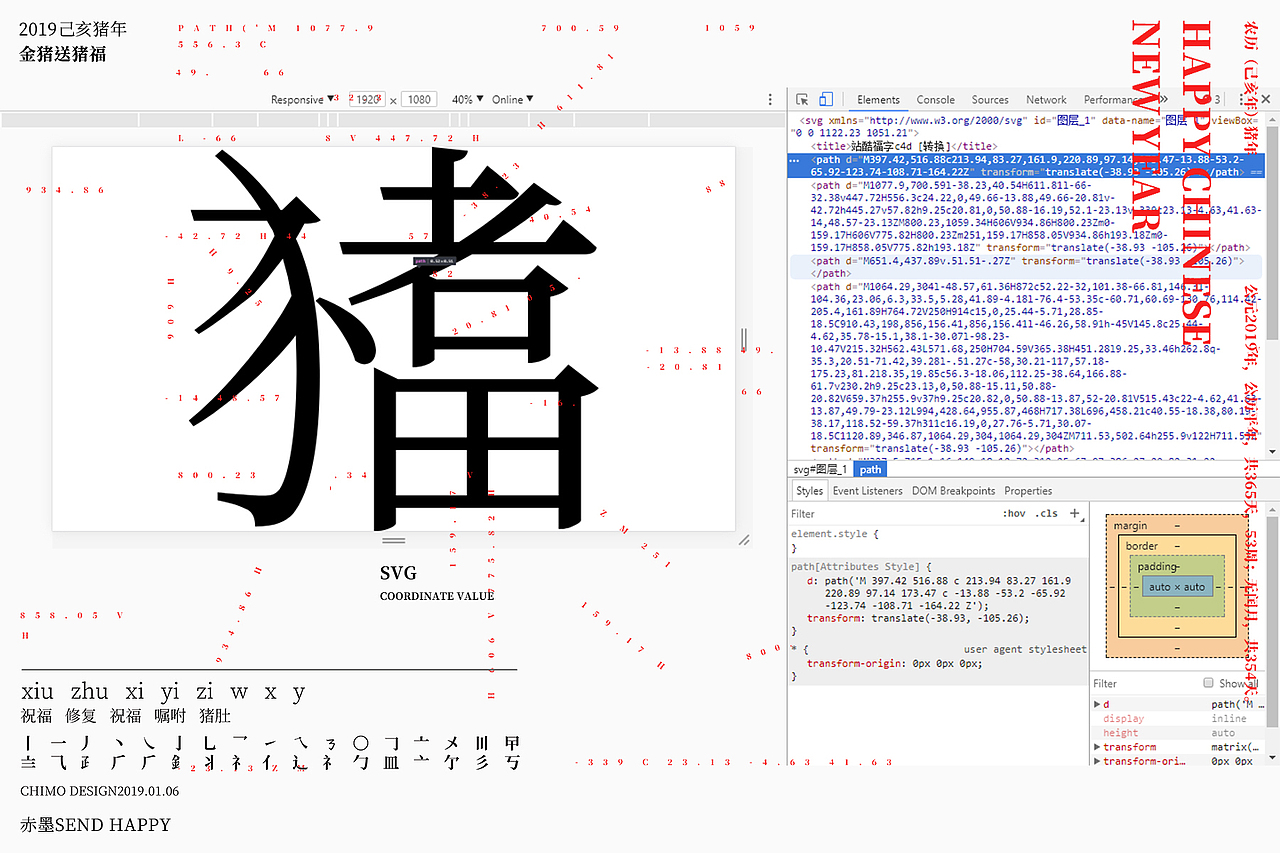Viewport: 1280px width, 853px height.
Task: Select the title 站酷福字c4d DOM node
Action: 905,146
